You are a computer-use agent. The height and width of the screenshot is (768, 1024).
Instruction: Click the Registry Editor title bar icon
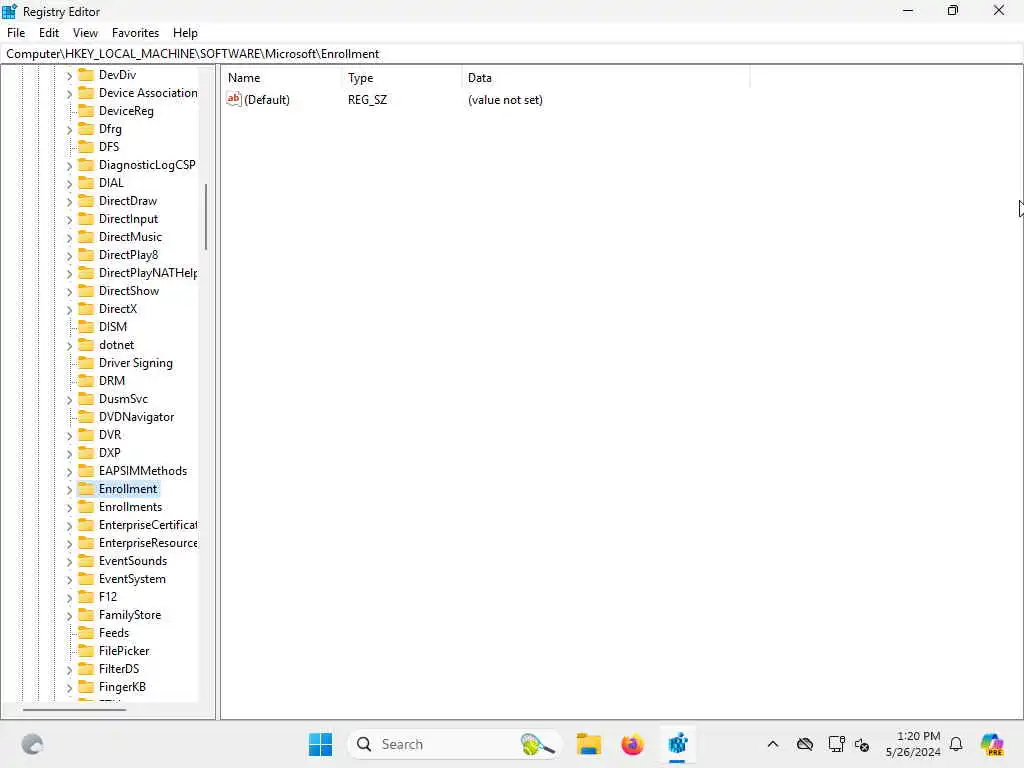click(9, 11)
